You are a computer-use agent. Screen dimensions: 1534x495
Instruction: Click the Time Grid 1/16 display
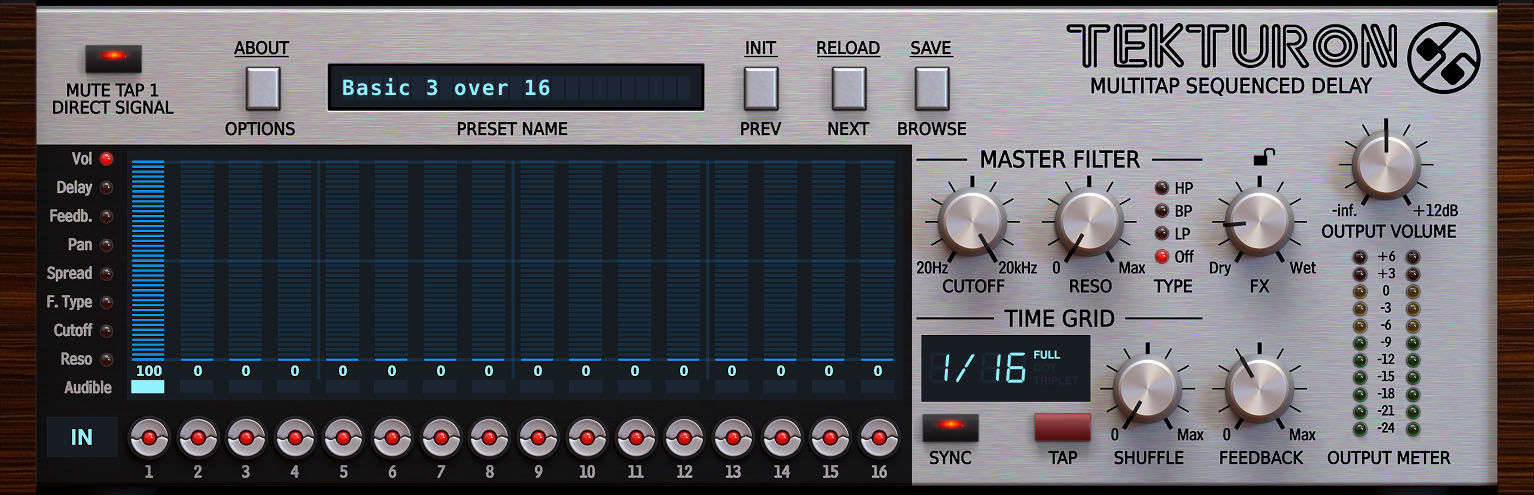[1005, 369]
